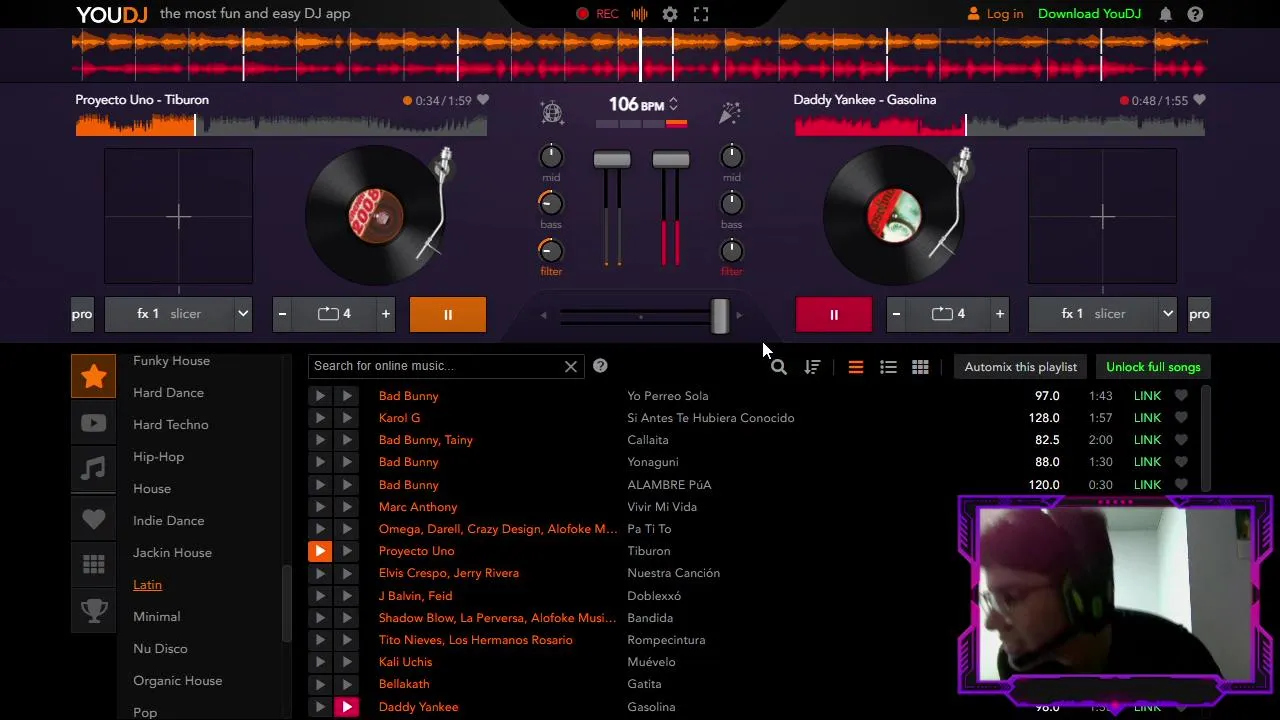Click the left deck waveform progress bar
1280x720 pixels.
[281, 125]
